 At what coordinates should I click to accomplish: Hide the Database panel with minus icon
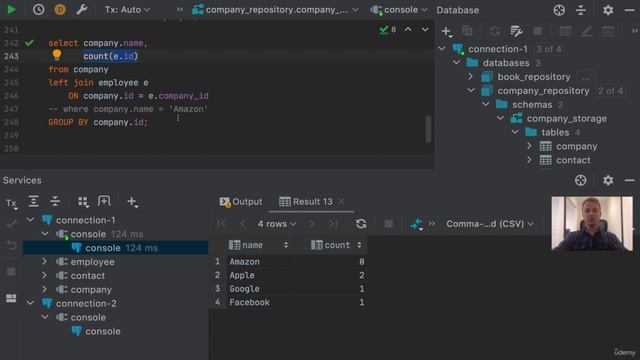(629, 10)
